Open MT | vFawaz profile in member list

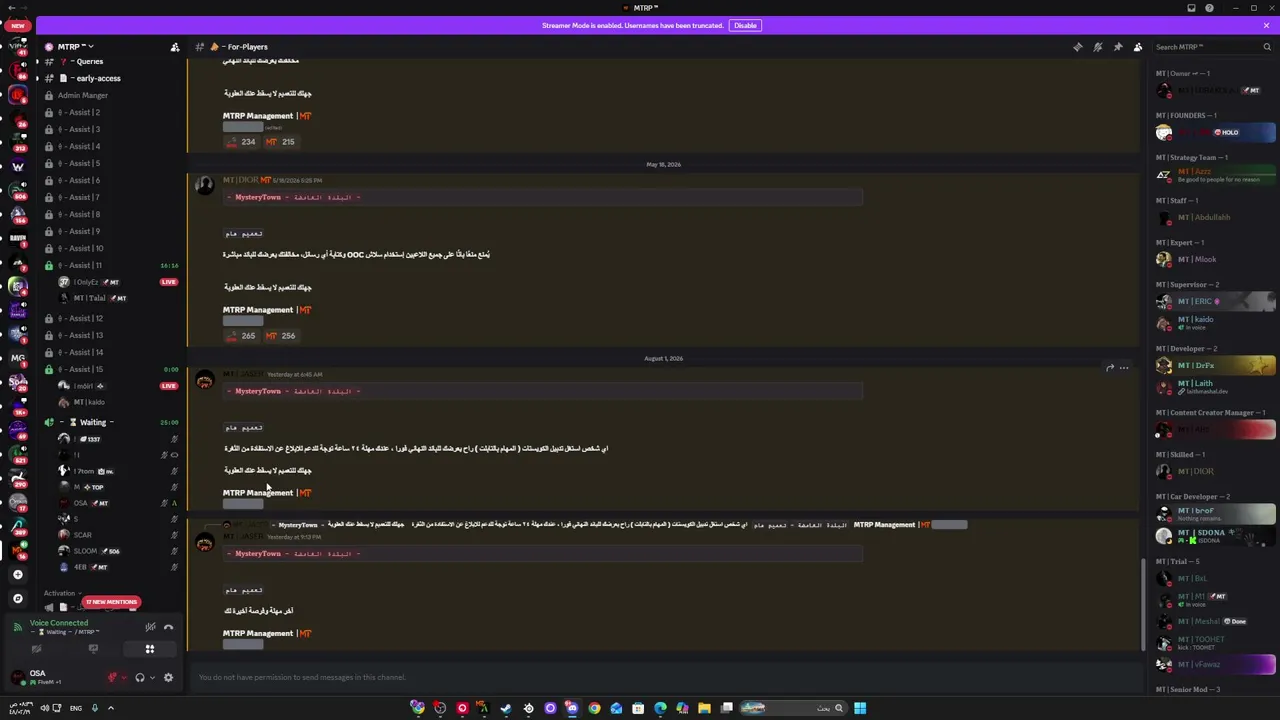click(1215, 664)
